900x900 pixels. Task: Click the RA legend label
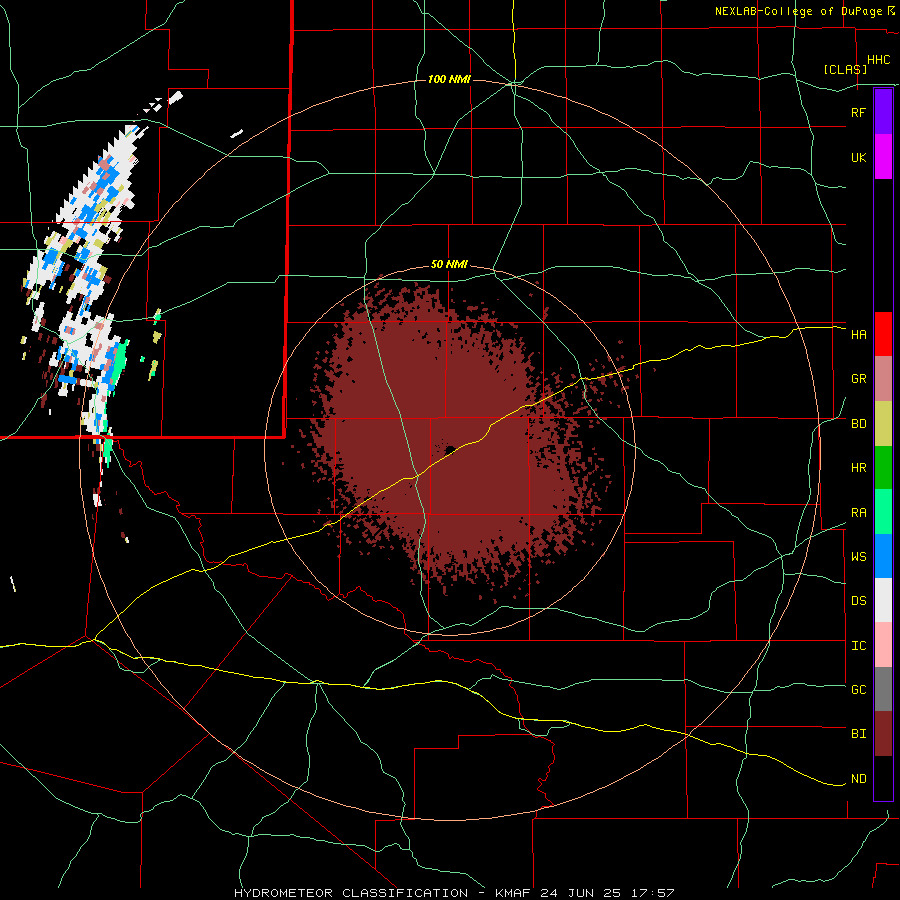coord(858,513)
